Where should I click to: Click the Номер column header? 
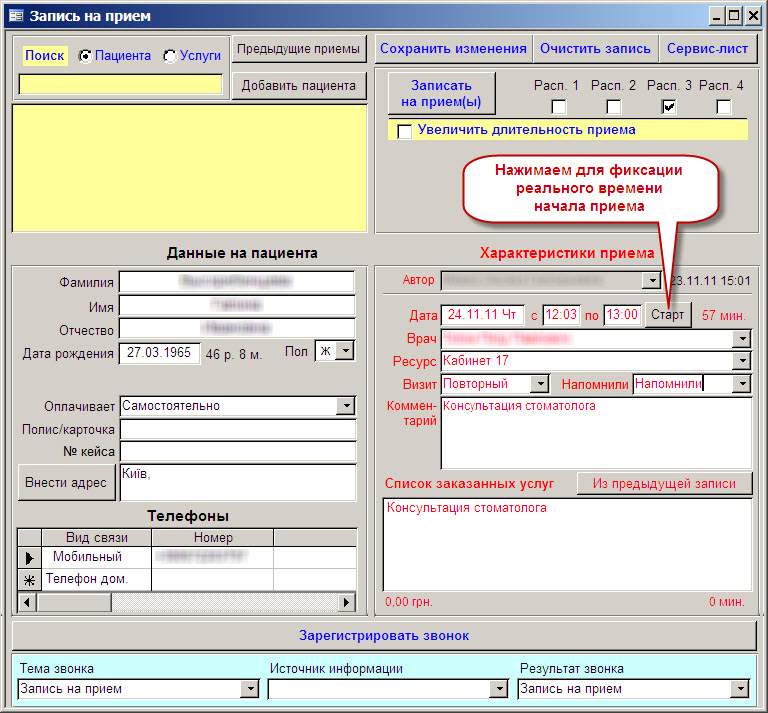click(x=213, y=538)
